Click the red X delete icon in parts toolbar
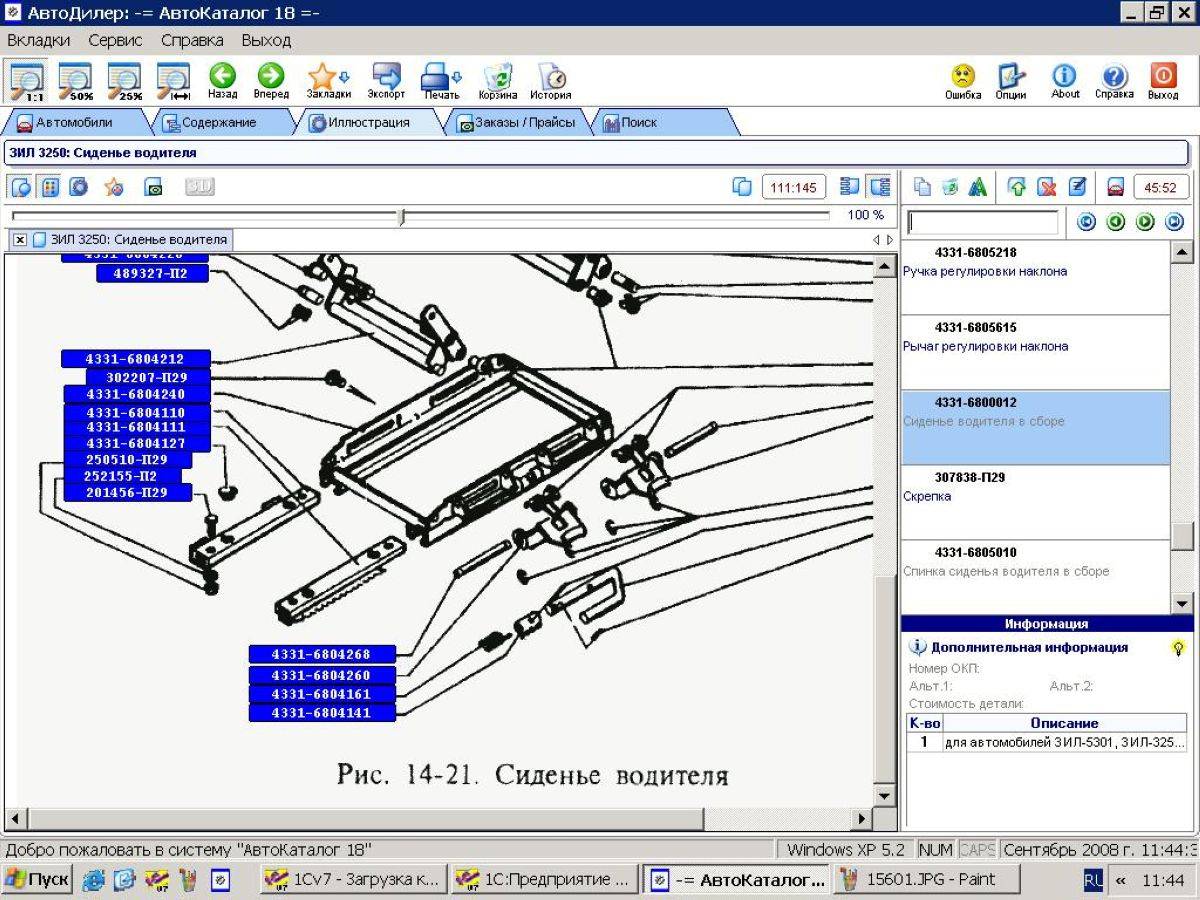Viewport: 1200px width, 900px height. click(x=1046, y=187)
